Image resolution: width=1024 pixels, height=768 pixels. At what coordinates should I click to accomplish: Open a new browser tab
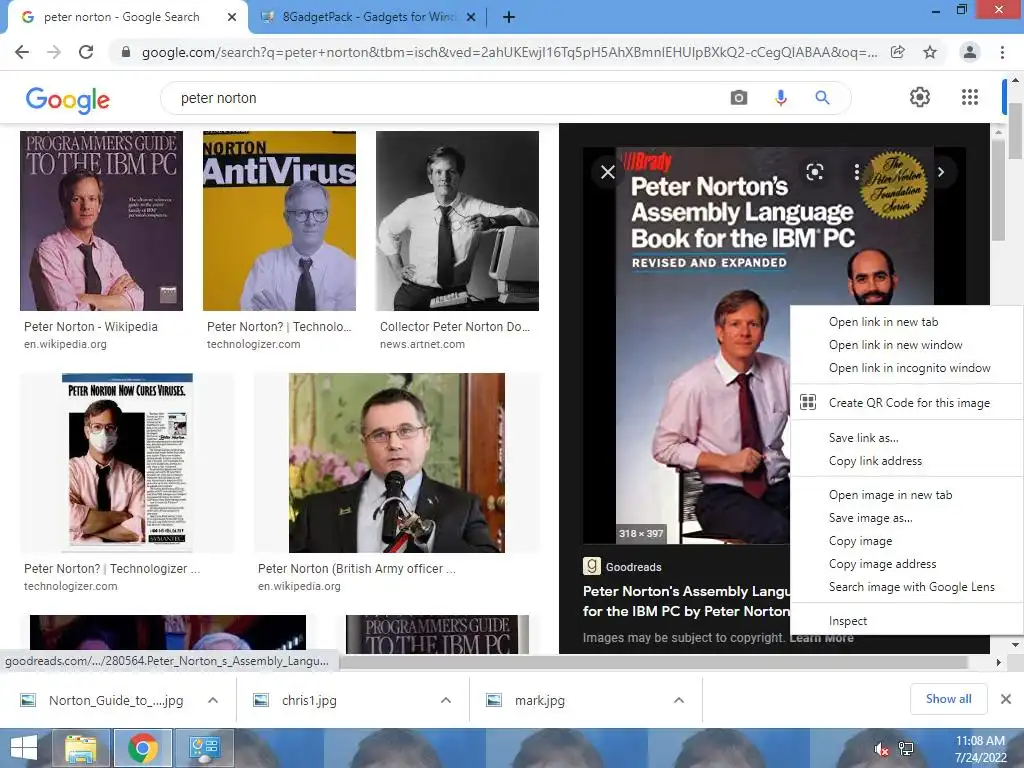point(509,17)
